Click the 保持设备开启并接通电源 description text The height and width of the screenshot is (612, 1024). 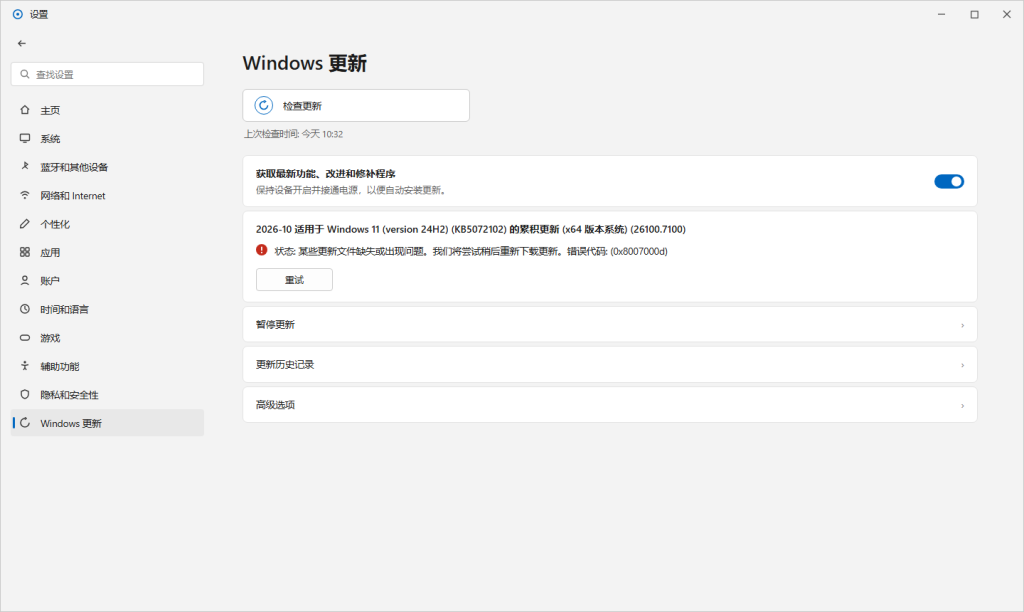click(351, 190)
